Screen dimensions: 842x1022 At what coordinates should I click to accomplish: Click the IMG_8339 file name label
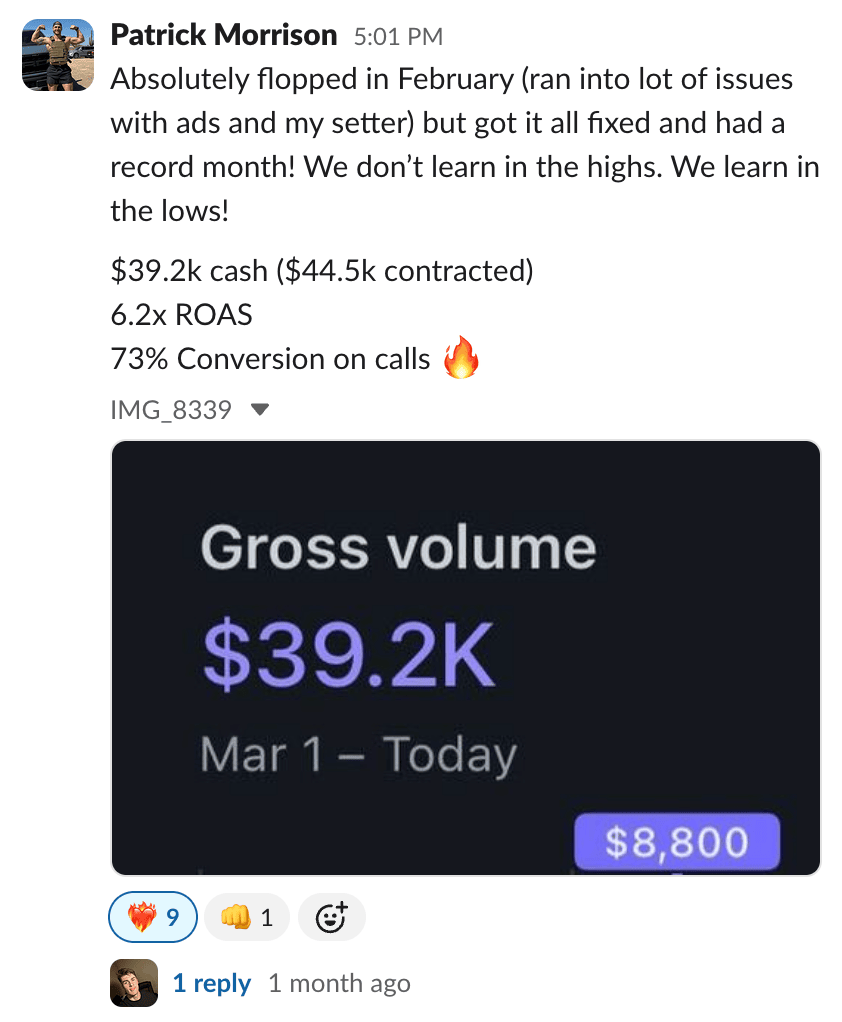coord(172,410)
